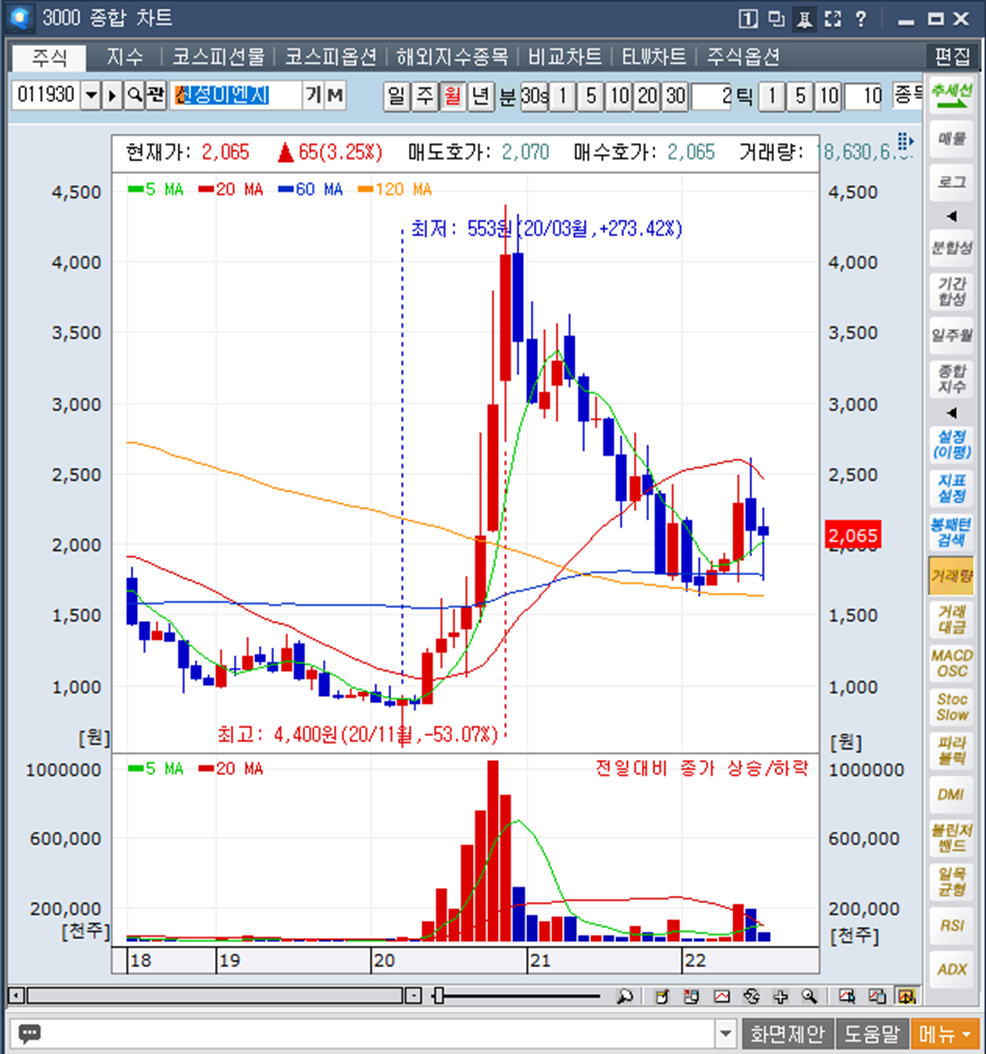Screen dimensions: 986x1054
Task: Switch to the 비교차트 tab
Action: coord(565,57)
